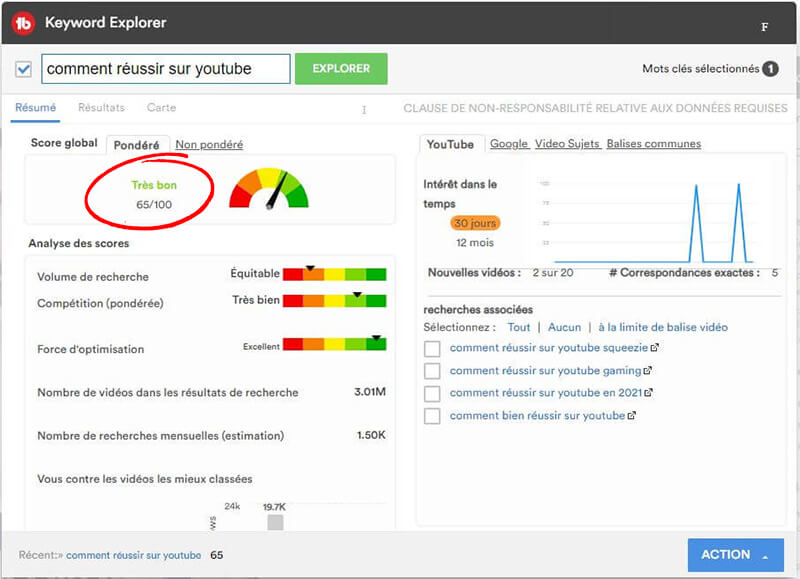Open external link icon for youtube en 2021
Image resolution: width=800 pixels, height=579 pixels.
click(x=648, y=393)
